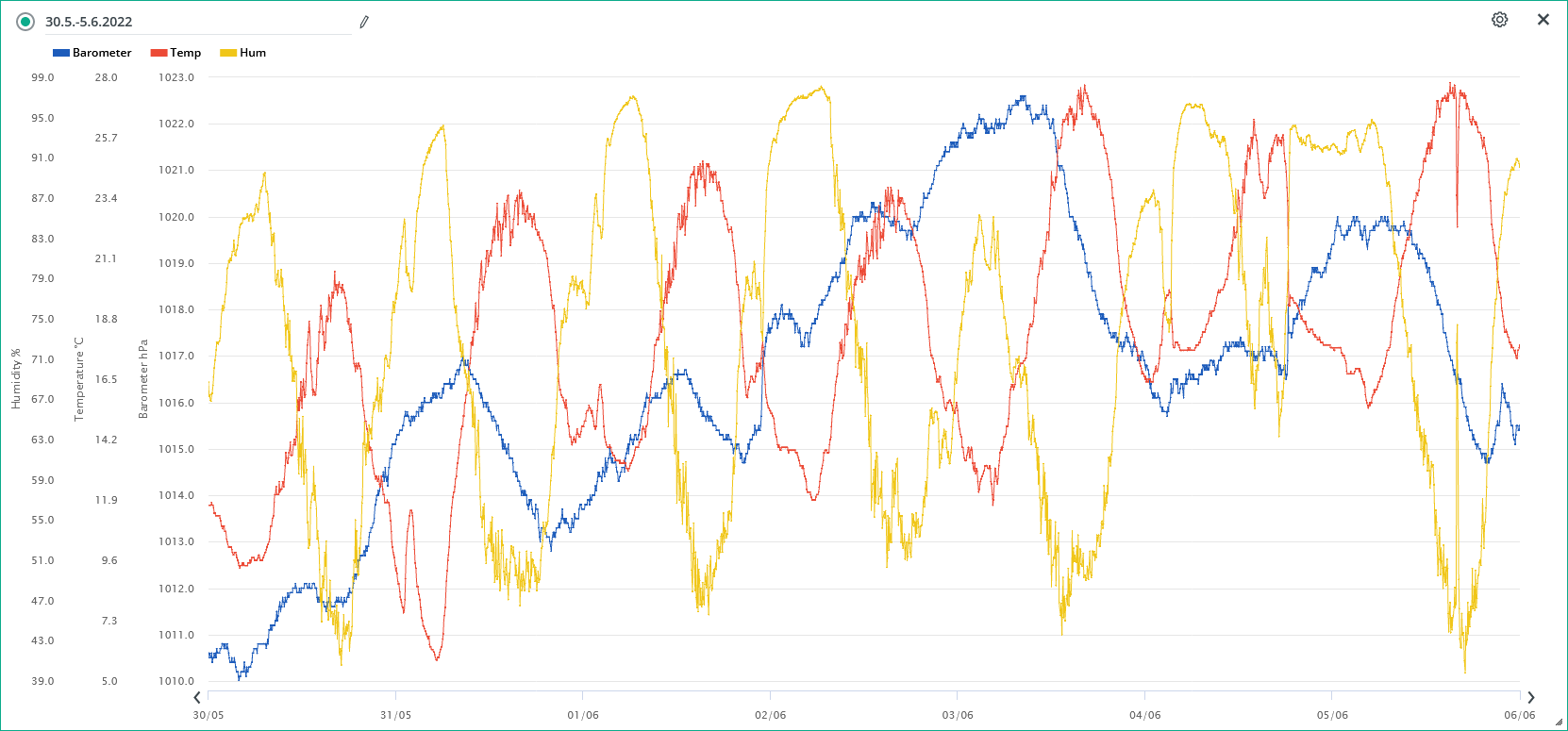
Task: Select the 30/05 date label on the x-axis
Action: tap(209, 715)
